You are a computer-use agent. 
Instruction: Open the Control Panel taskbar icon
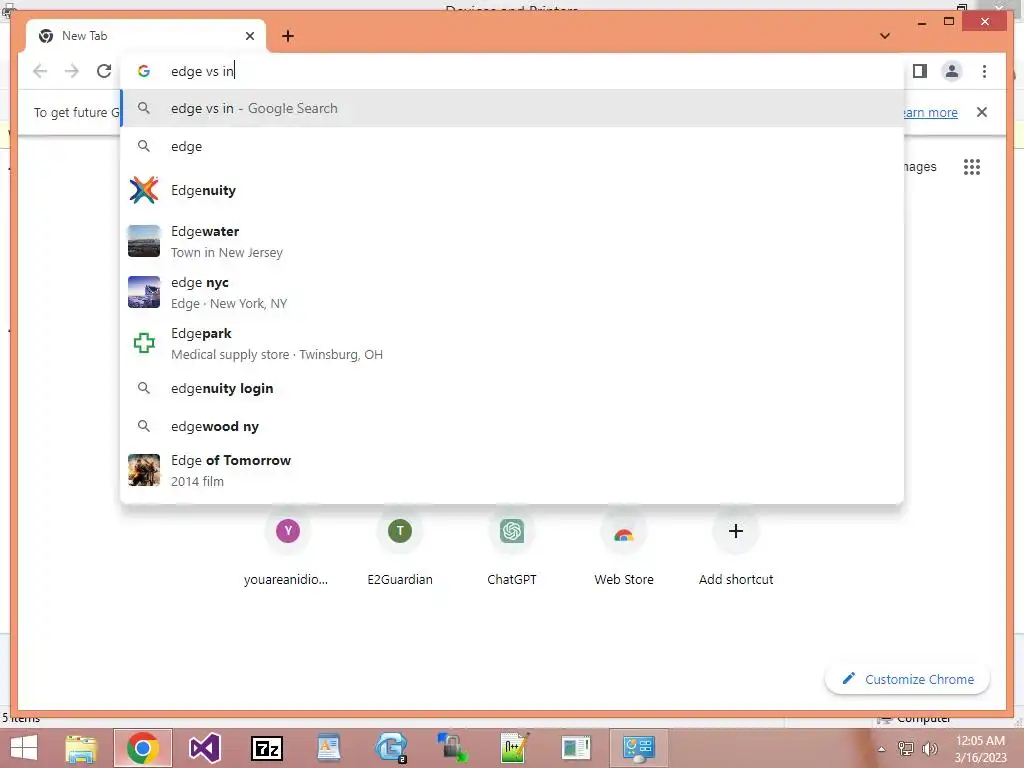coord(638,748)
